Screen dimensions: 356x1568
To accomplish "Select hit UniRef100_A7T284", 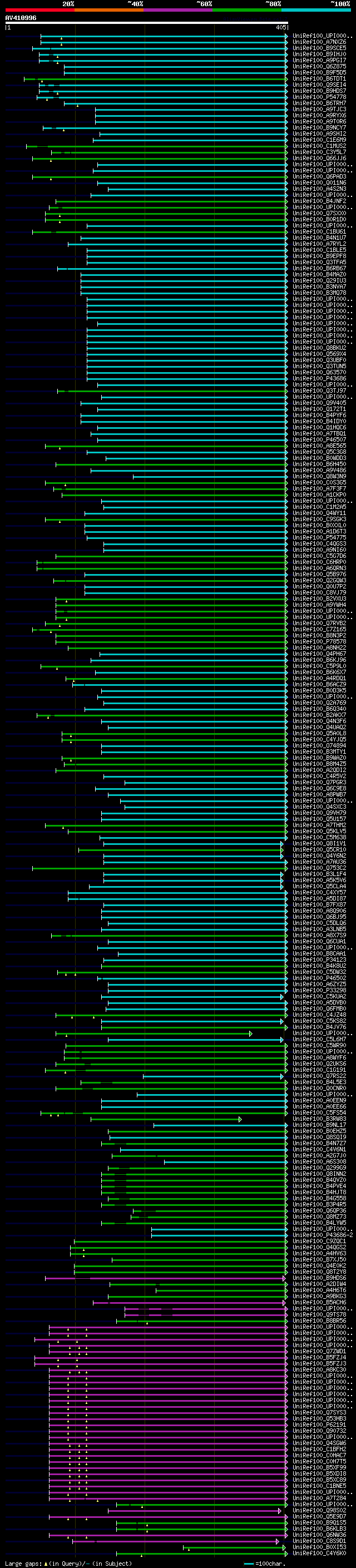I will pos(319,1497).
